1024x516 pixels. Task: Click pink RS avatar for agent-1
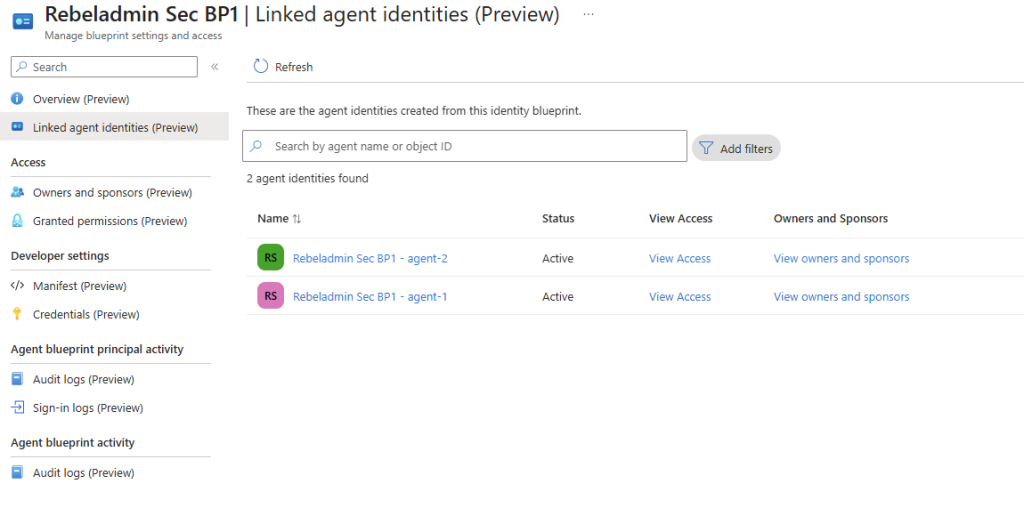(x=270, y=296)
